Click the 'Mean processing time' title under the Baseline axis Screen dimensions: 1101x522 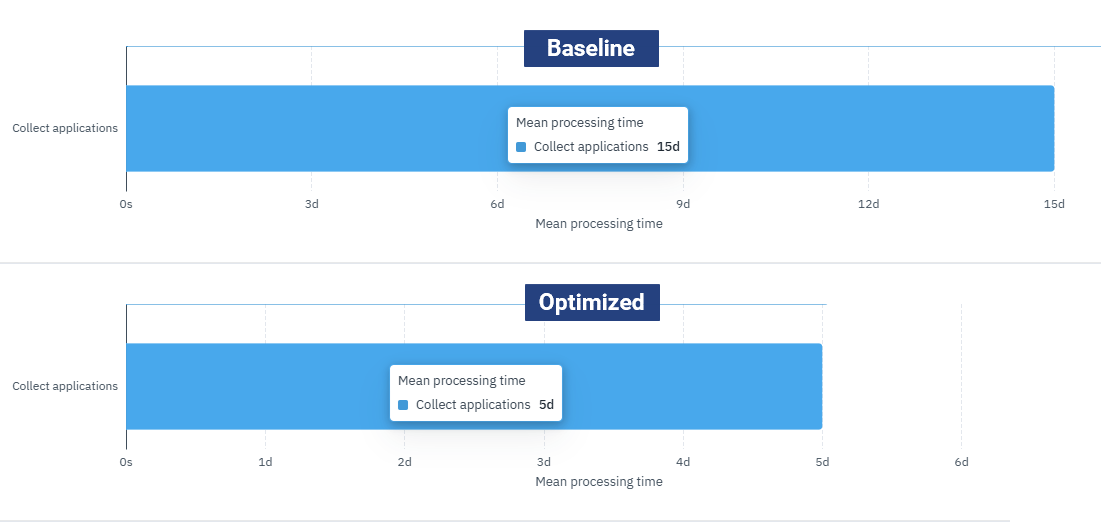click(x=598, y=224)
